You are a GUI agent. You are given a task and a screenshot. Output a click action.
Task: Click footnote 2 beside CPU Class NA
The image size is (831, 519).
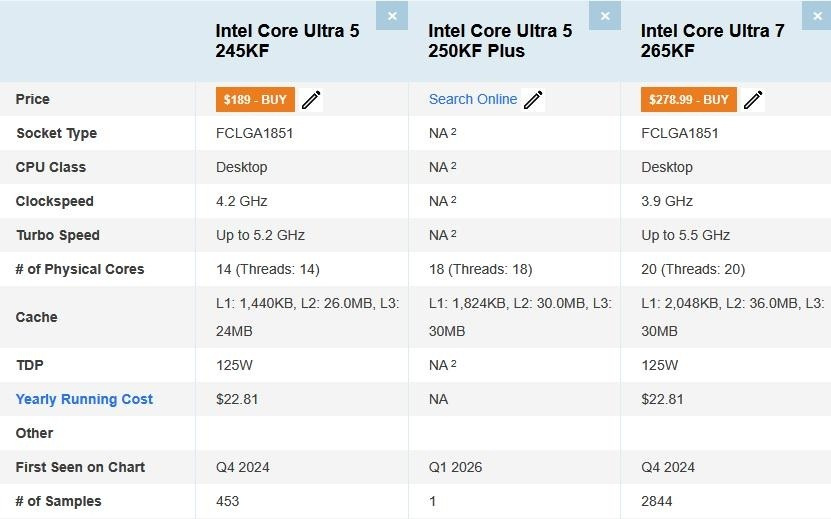click(x=454, y=166)
